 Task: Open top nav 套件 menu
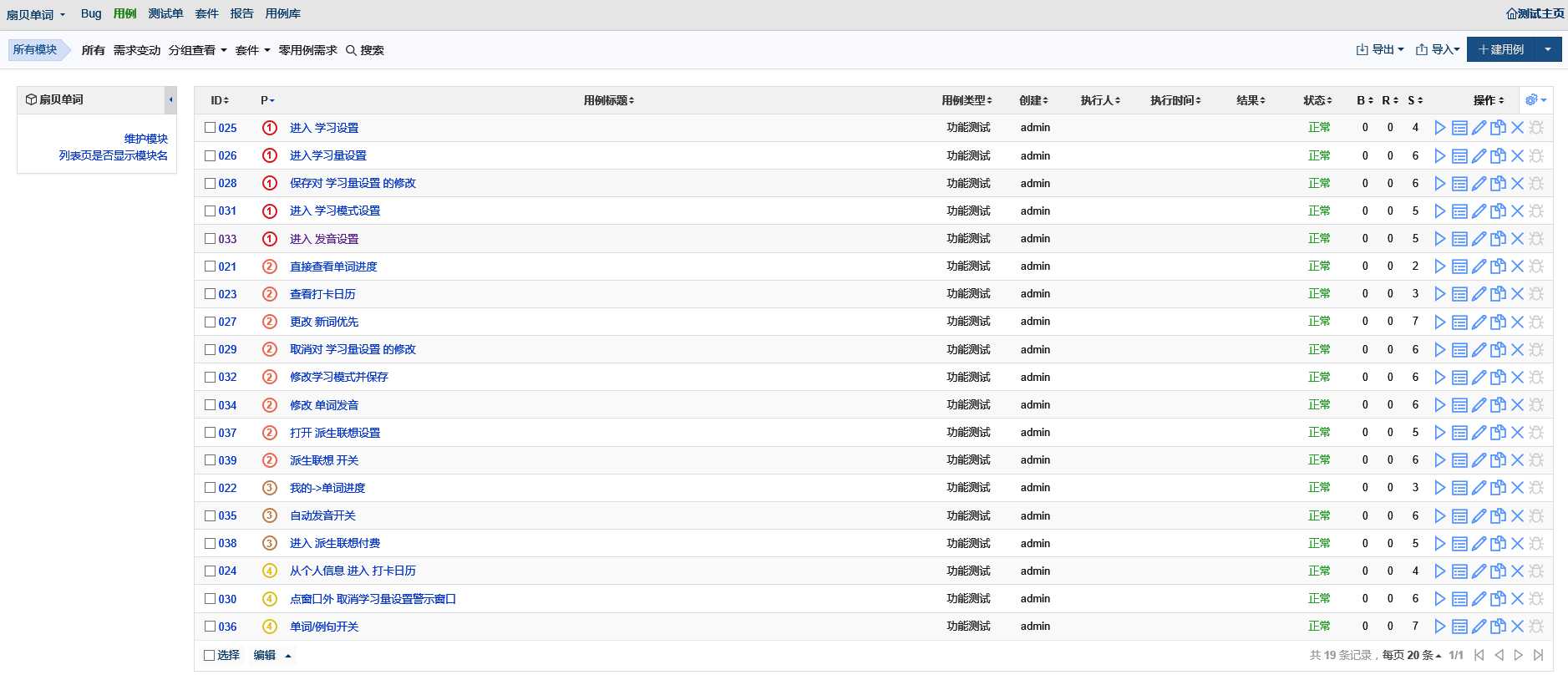click(x=206, y=13)
